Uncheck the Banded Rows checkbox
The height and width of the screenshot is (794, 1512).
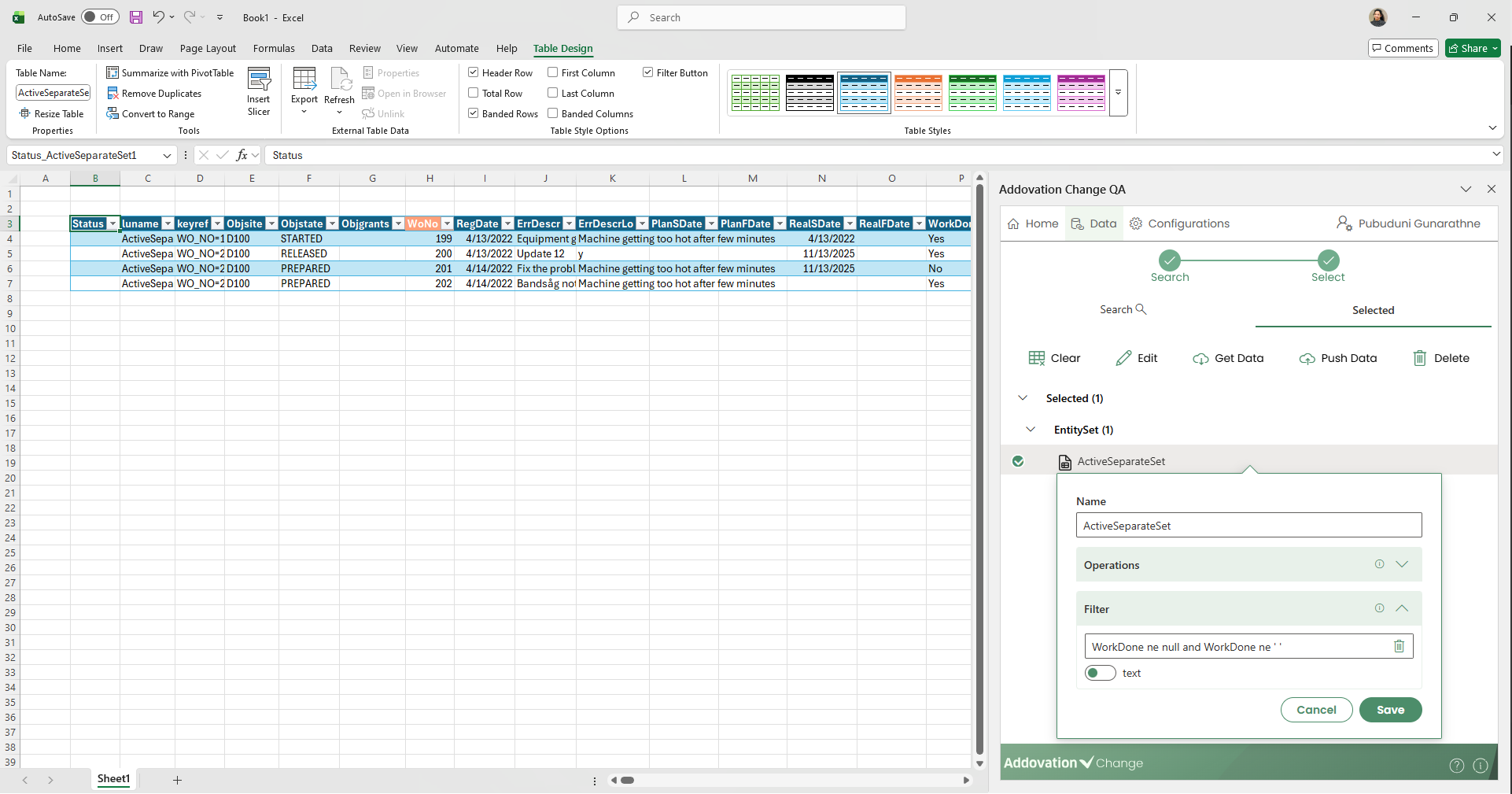[474, 113]
